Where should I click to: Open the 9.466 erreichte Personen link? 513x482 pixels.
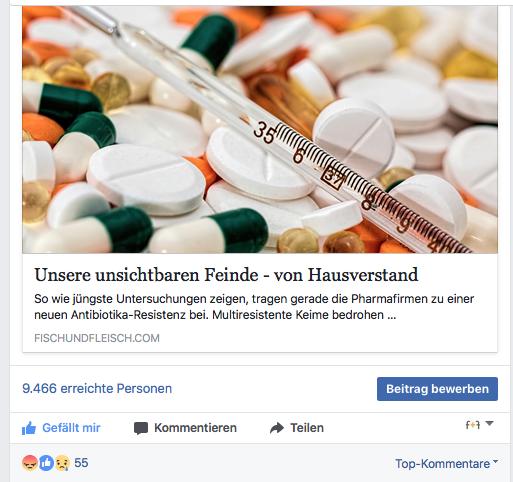click(97, 388)
